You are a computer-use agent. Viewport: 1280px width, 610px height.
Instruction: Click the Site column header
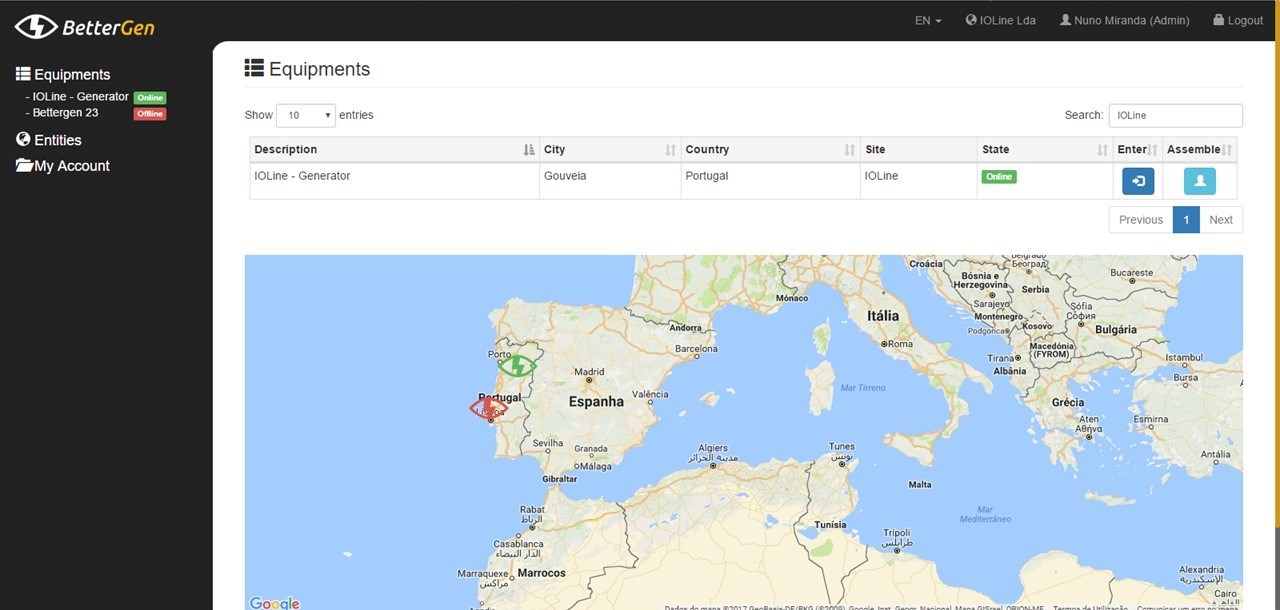[918, 150]
